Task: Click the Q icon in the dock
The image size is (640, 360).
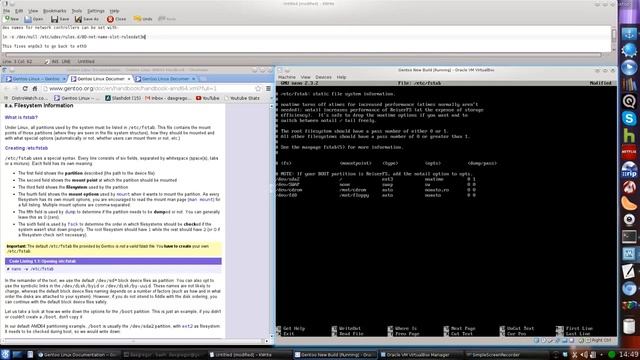Action: pos(629,101)
